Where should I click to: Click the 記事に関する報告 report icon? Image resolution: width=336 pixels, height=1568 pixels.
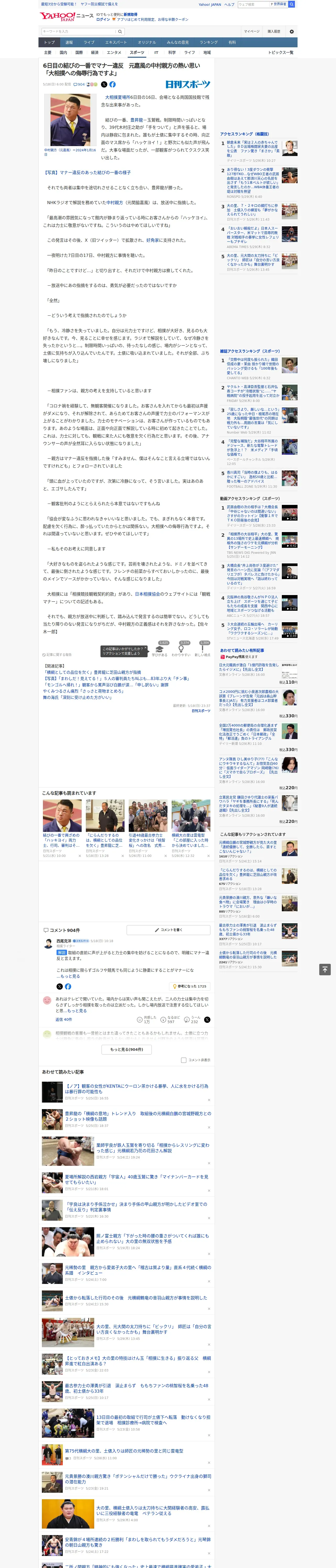tap(57, 655)
